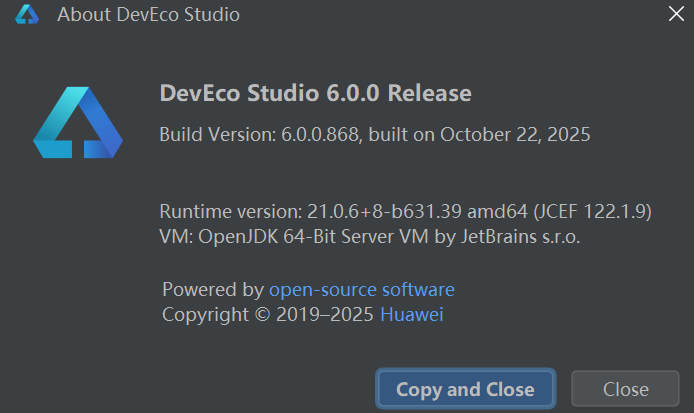Click the Copy and Close button
The height and width of the screenshot is (413, 694).
pos(465,389)
